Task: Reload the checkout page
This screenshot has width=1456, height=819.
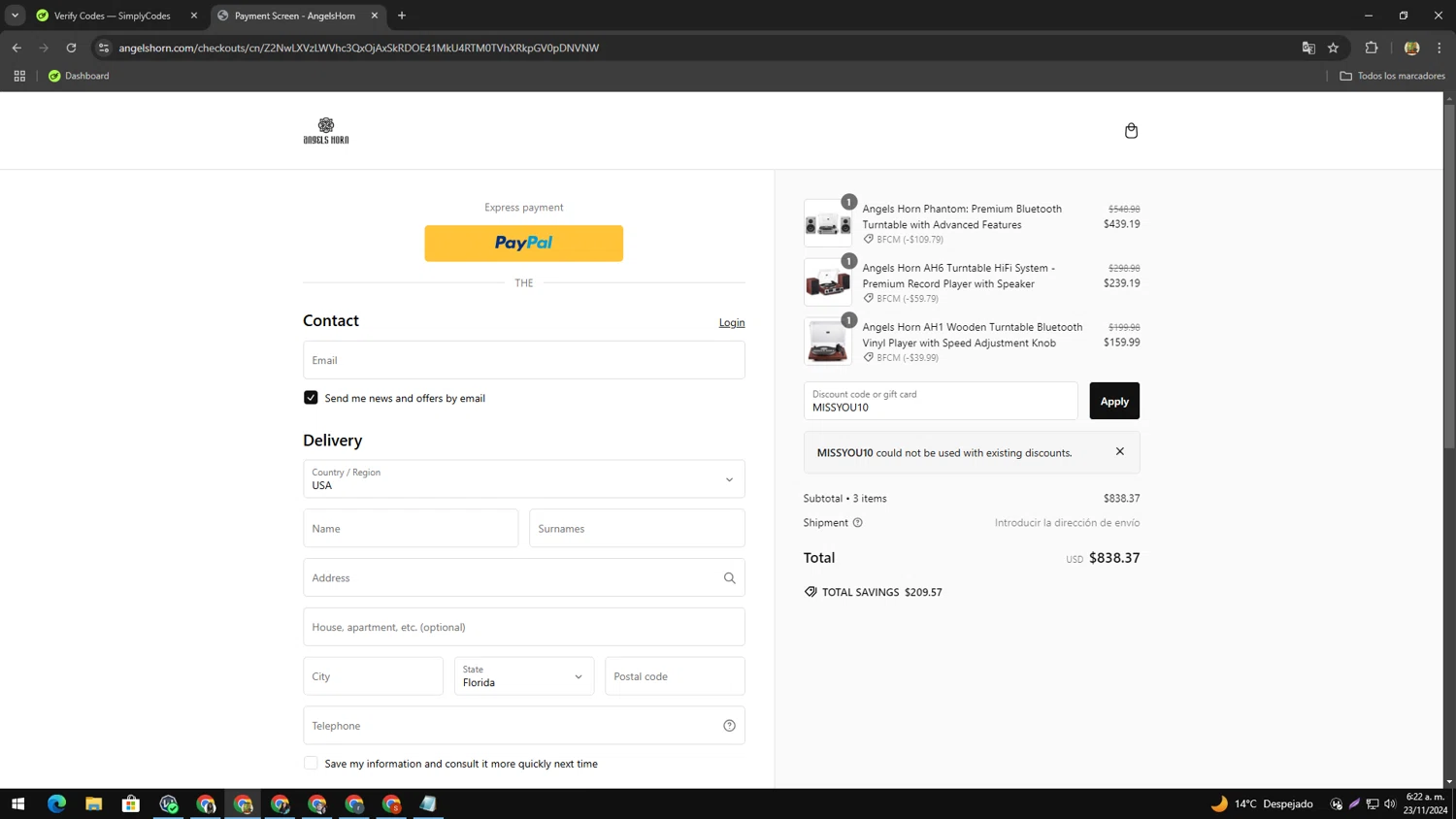Action: 71,48
